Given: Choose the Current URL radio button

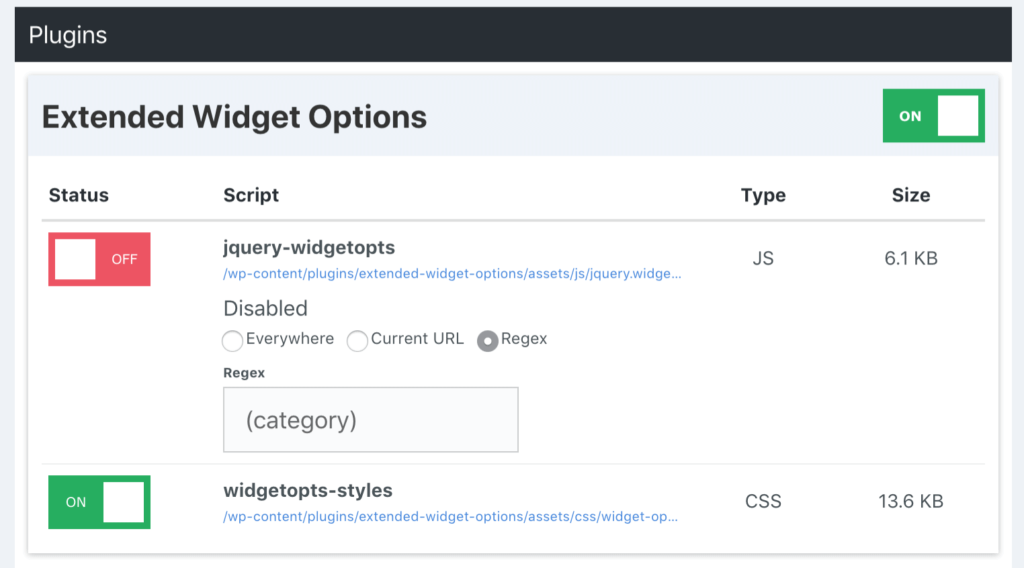Looking at the screenshot, I should 357,341.
